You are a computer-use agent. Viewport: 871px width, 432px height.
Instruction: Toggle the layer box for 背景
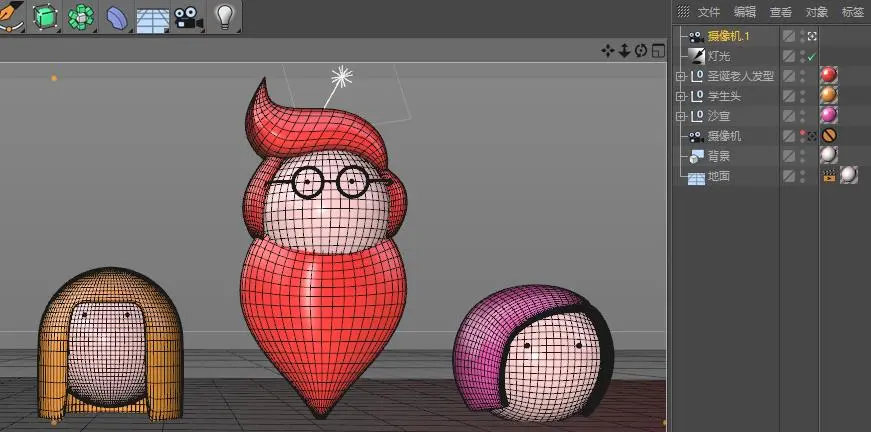[789, 156]
